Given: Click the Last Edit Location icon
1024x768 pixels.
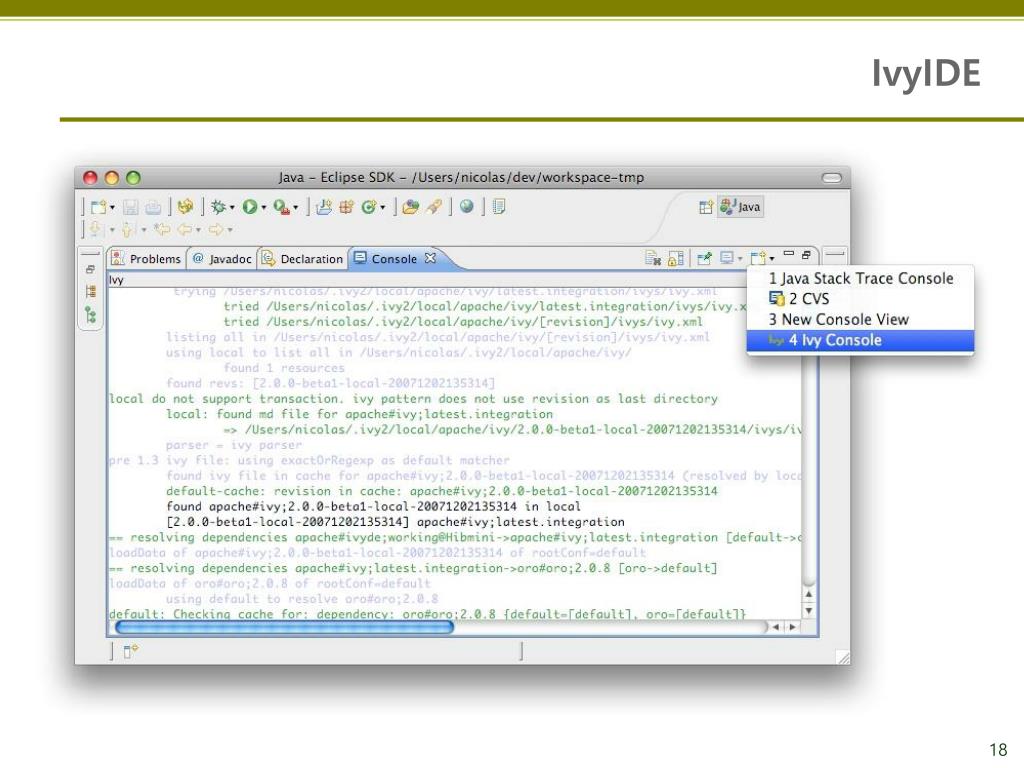Looking at the screenshot, I should (161, 229).
